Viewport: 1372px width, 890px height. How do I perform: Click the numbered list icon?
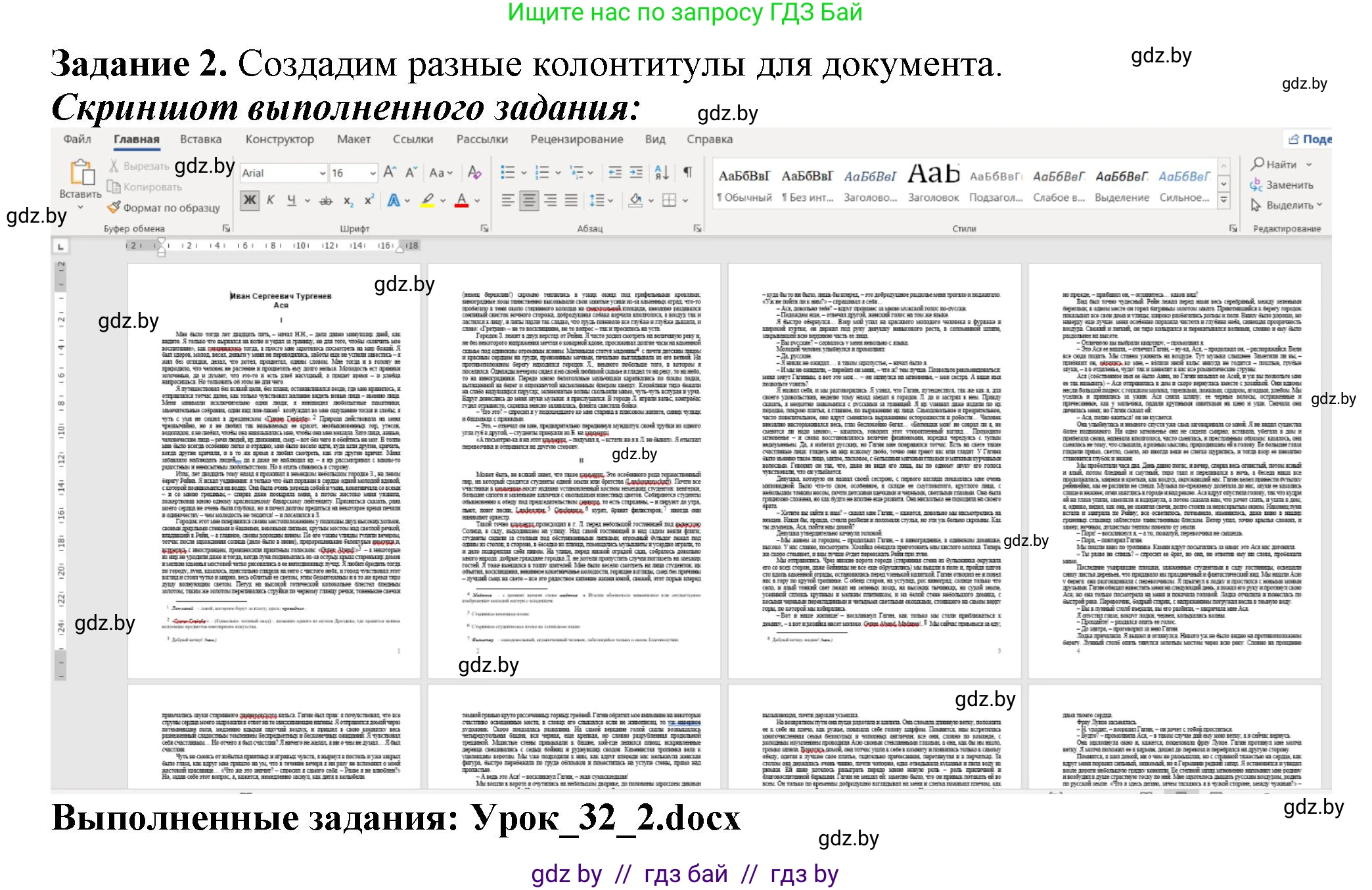coord(541,172)
